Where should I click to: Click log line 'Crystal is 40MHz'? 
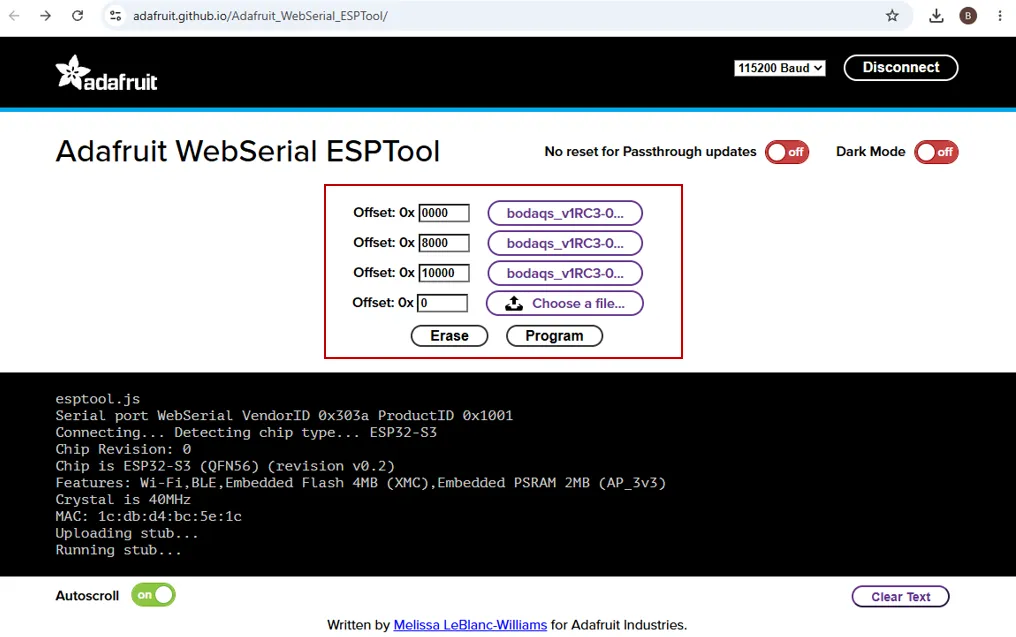pos(123,500)
